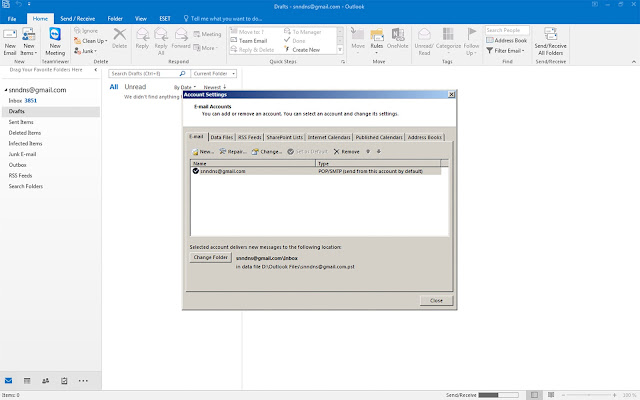The width and height of the screenshot is (640, 400).
Task: Select the To Manager quick step
Action: coord(302,32)
